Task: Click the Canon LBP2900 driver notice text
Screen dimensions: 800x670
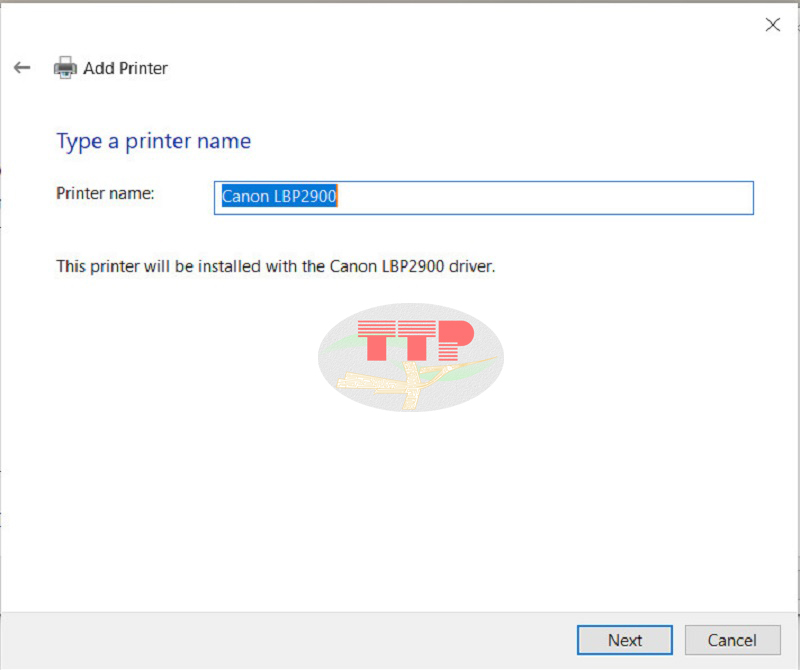Action: [276, 266]
